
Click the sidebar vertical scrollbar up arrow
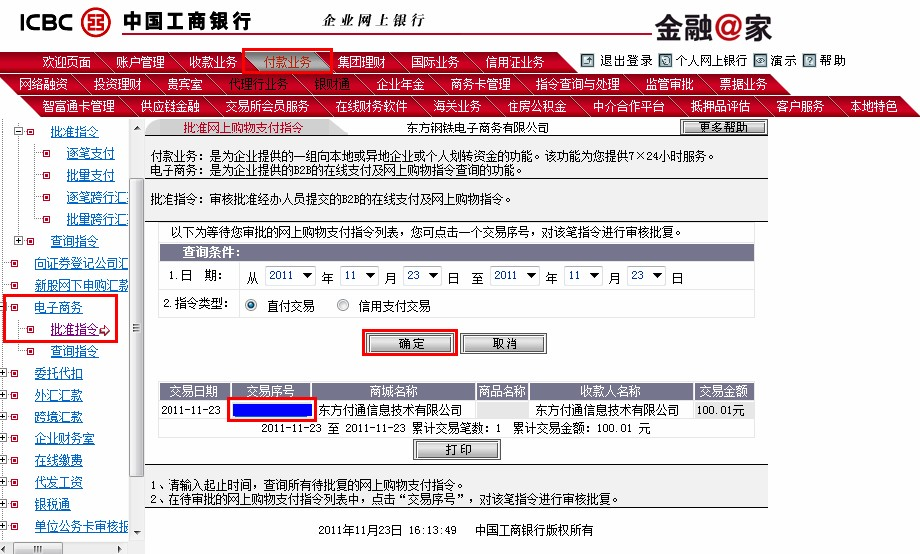137,127
